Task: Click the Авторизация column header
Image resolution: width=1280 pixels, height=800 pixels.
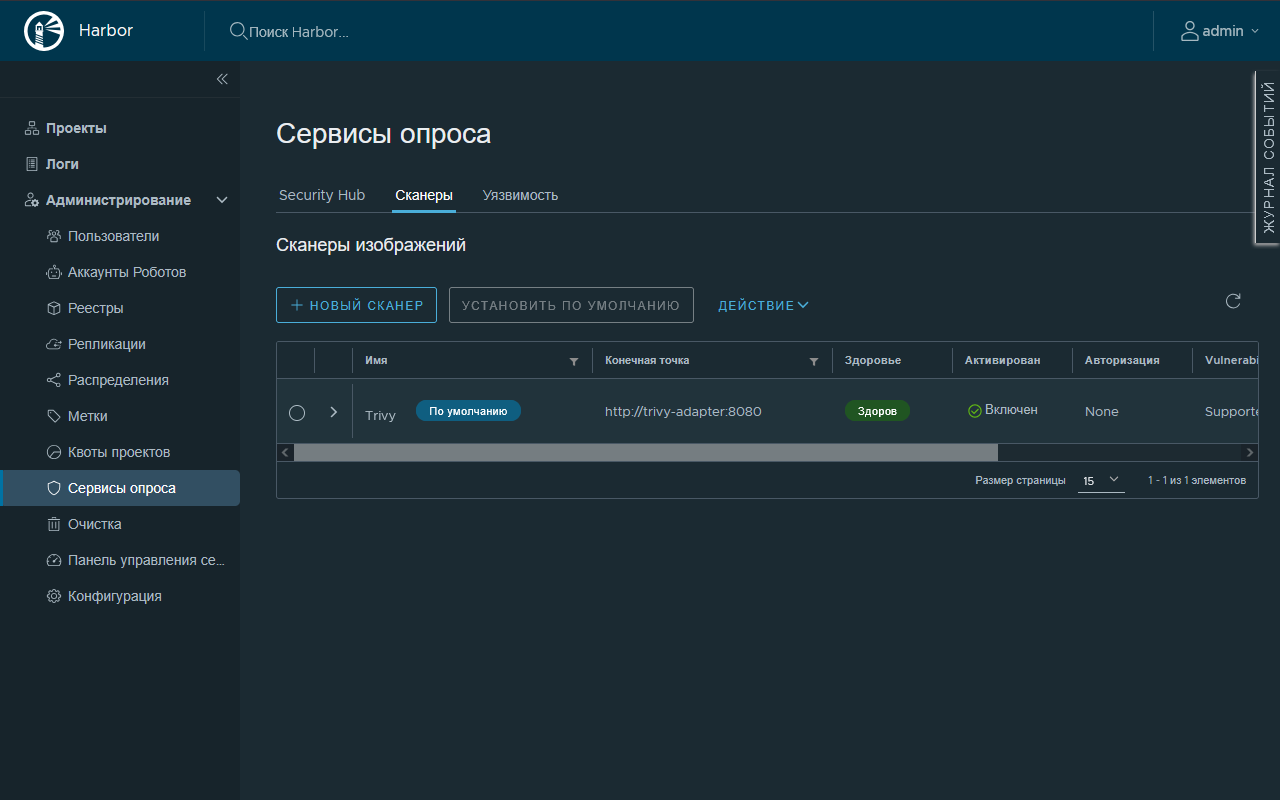Action: tap(1122, 360)
